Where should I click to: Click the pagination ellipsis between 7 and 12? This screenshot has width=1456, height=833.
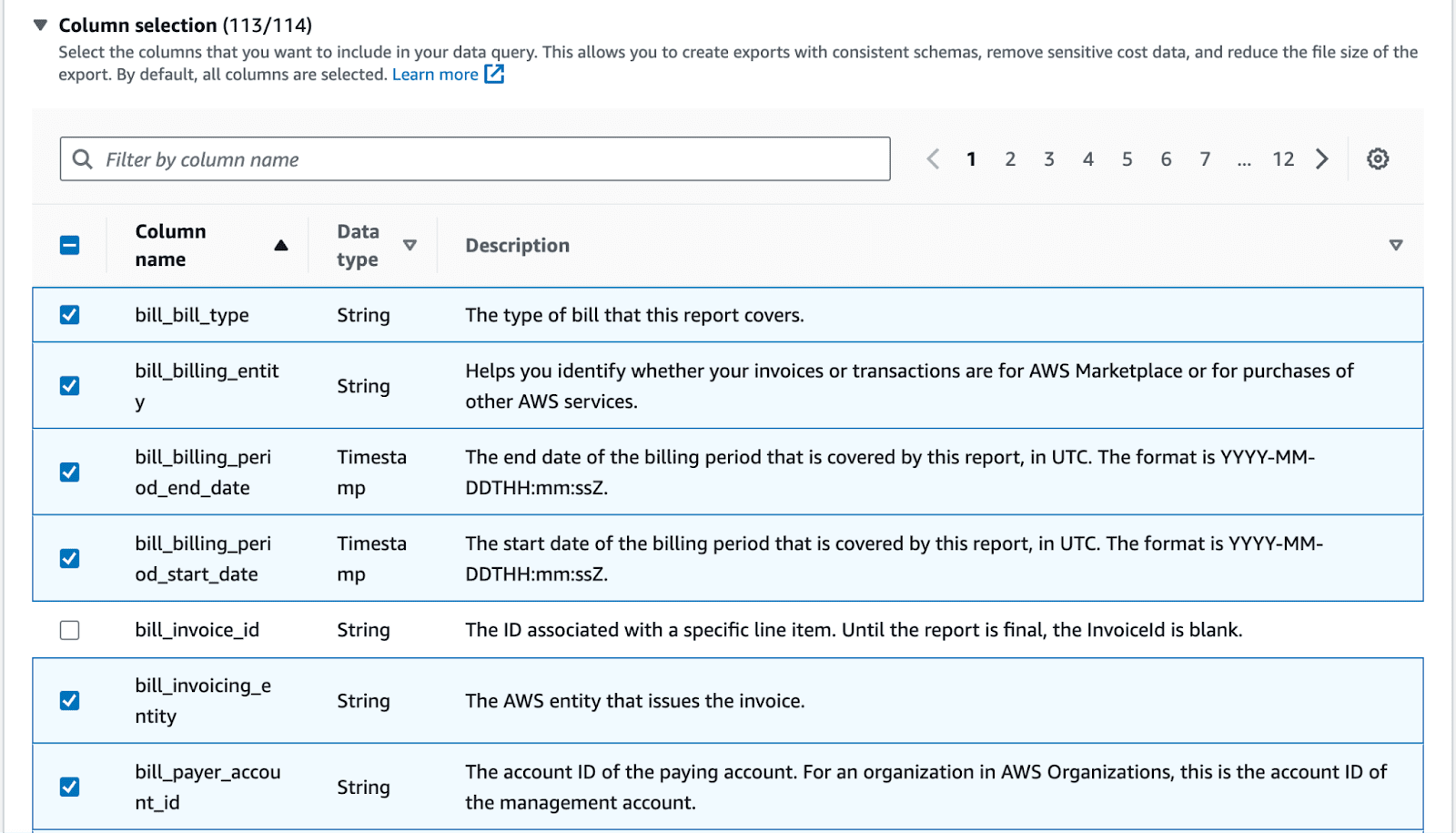coord(1244,161)
